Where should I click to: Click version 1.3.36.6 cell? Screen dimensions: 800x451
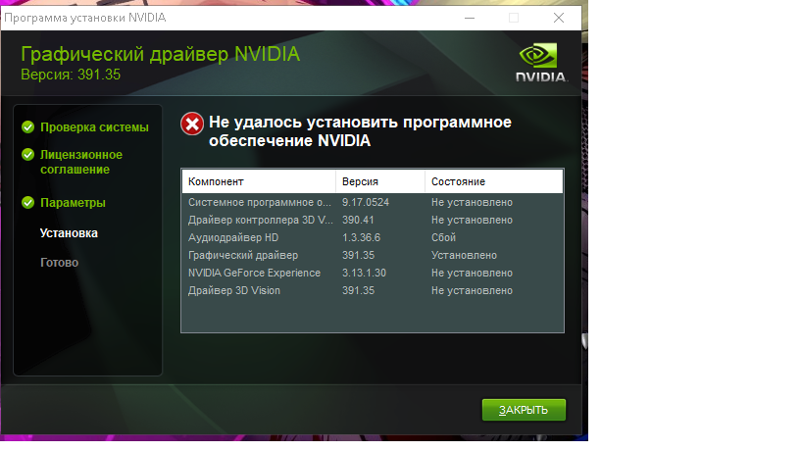361,238
